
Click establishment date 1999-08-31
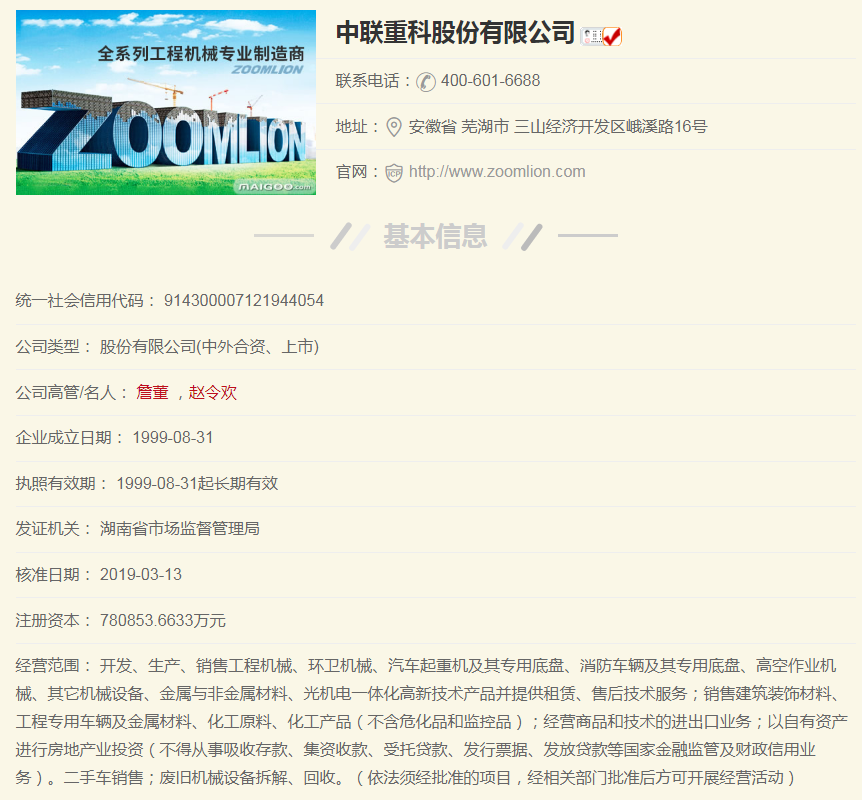[173, 438]
